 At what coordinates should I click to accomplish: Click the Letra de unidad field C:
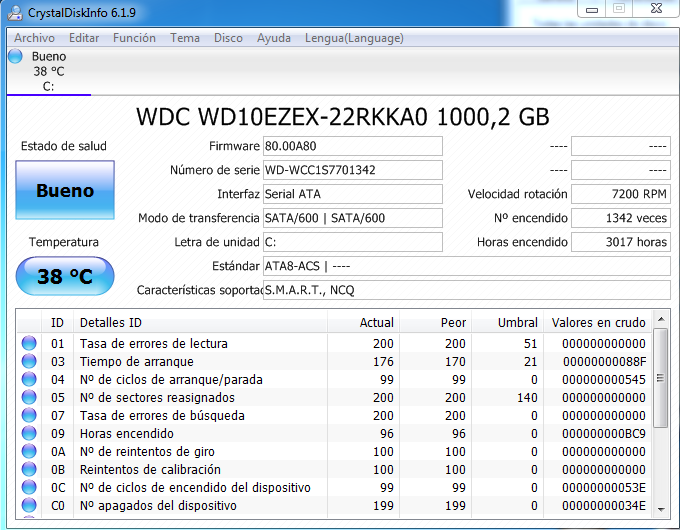[353, 242]
